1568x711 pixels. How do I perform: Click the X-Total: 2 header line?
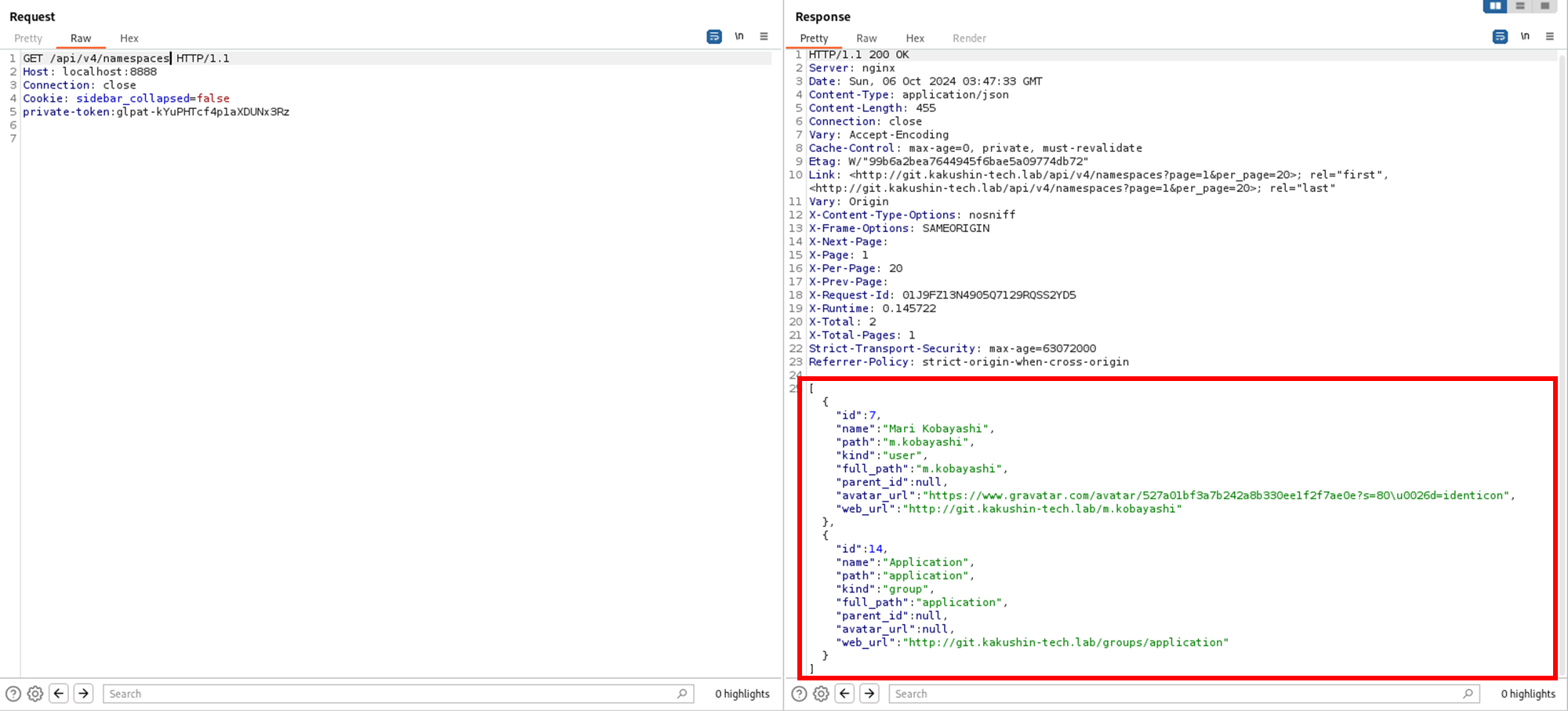(x=842, y=321)
